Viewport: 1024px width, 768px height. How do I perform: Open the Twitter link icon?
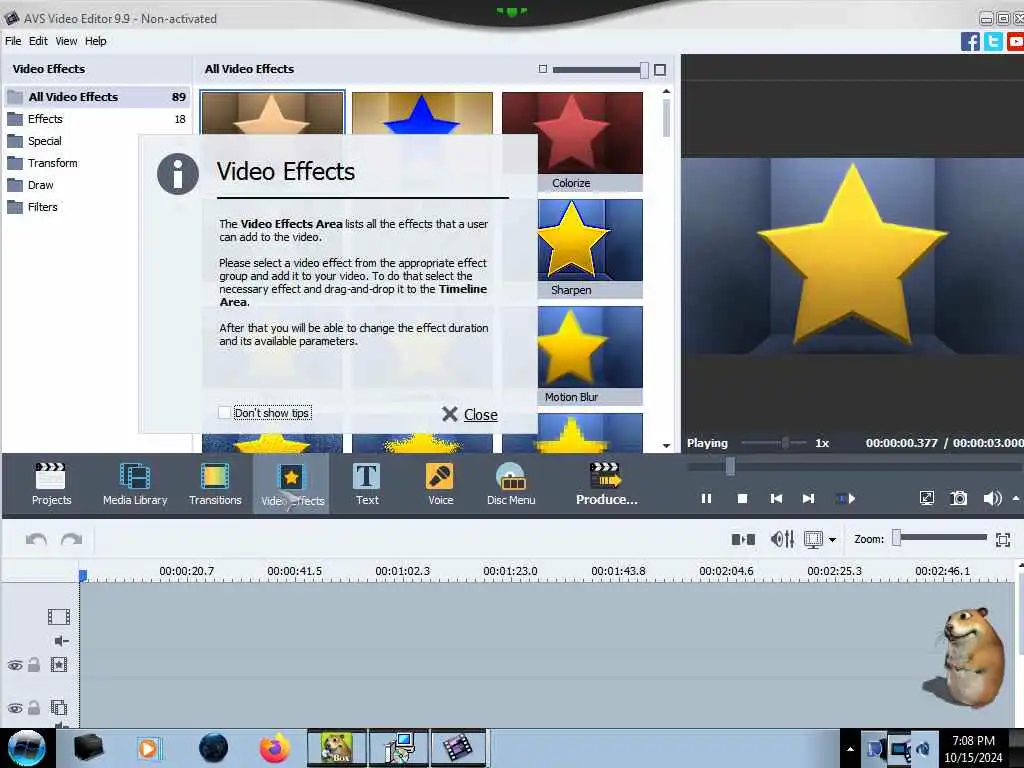993,42
